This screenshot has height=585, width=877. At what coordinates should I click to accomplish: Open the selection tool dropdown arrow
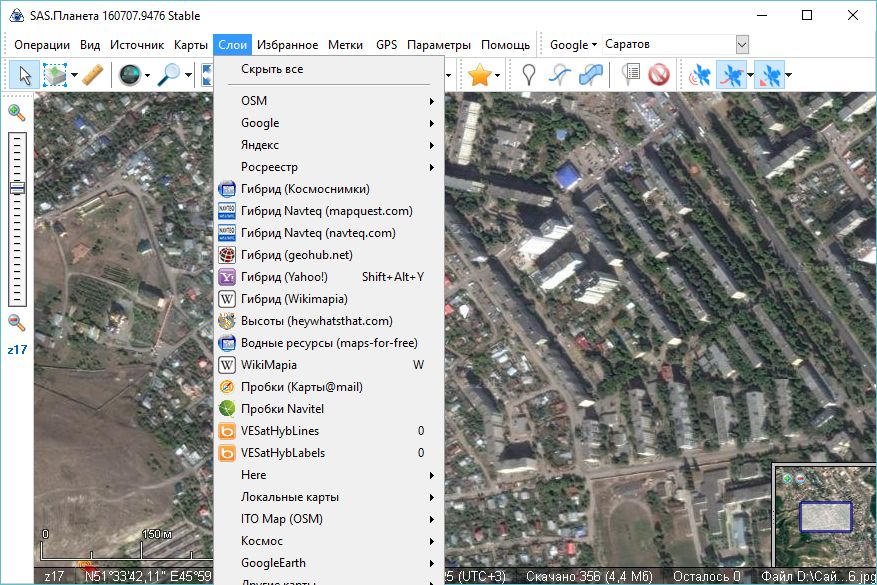point(74,75)
